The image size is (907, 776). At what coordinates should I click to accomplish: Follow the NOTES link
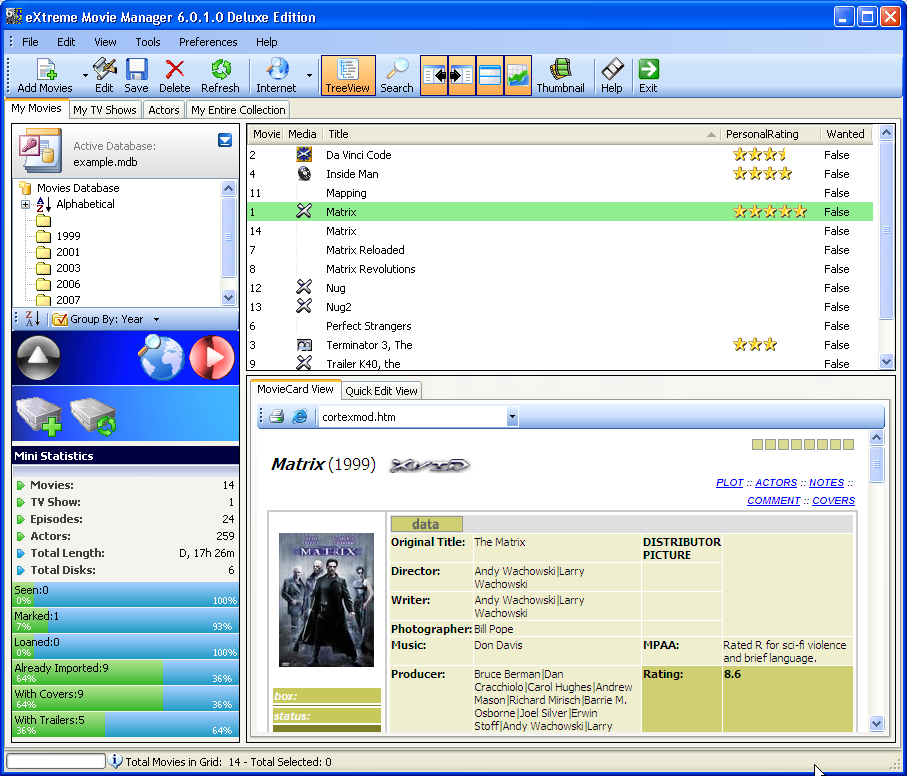[x=826, y=482]
